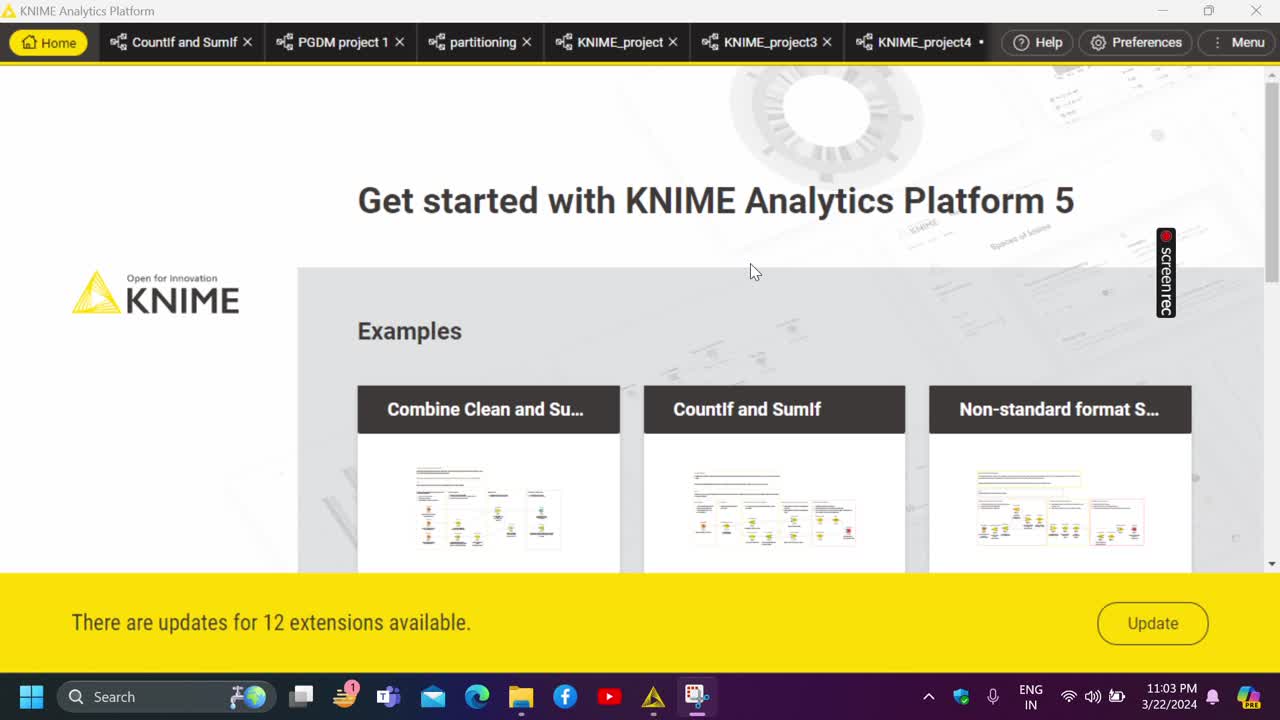This screenshot has height=720, width=1280.
Task: Click the battery tray icon
Action: tap(1117, 697)
